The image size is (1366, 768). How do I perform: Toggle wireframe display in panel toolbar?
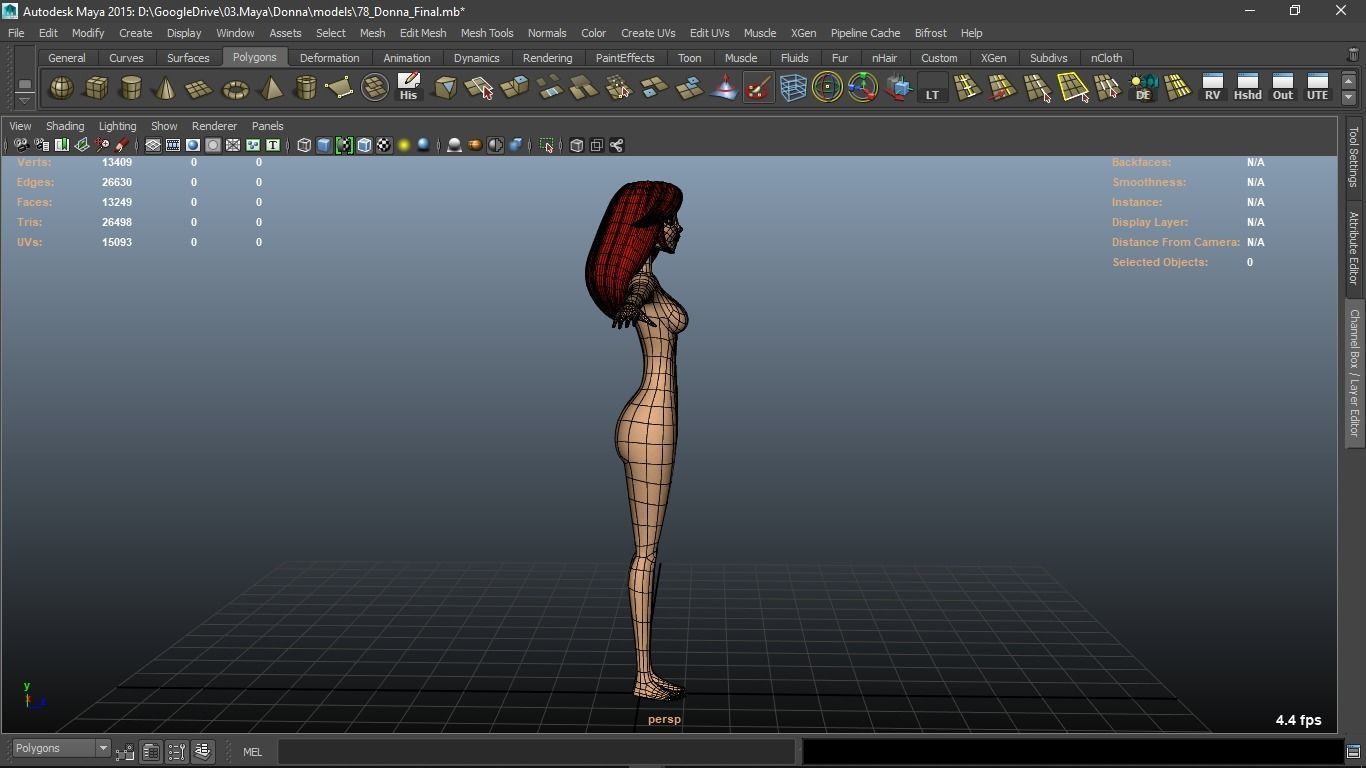304,146
